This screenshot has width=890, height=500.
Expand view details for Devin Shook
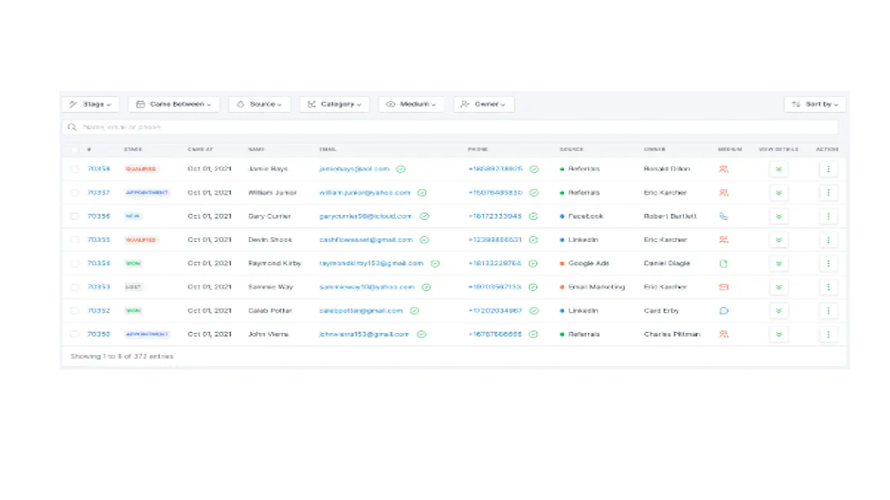coord(779,240)
